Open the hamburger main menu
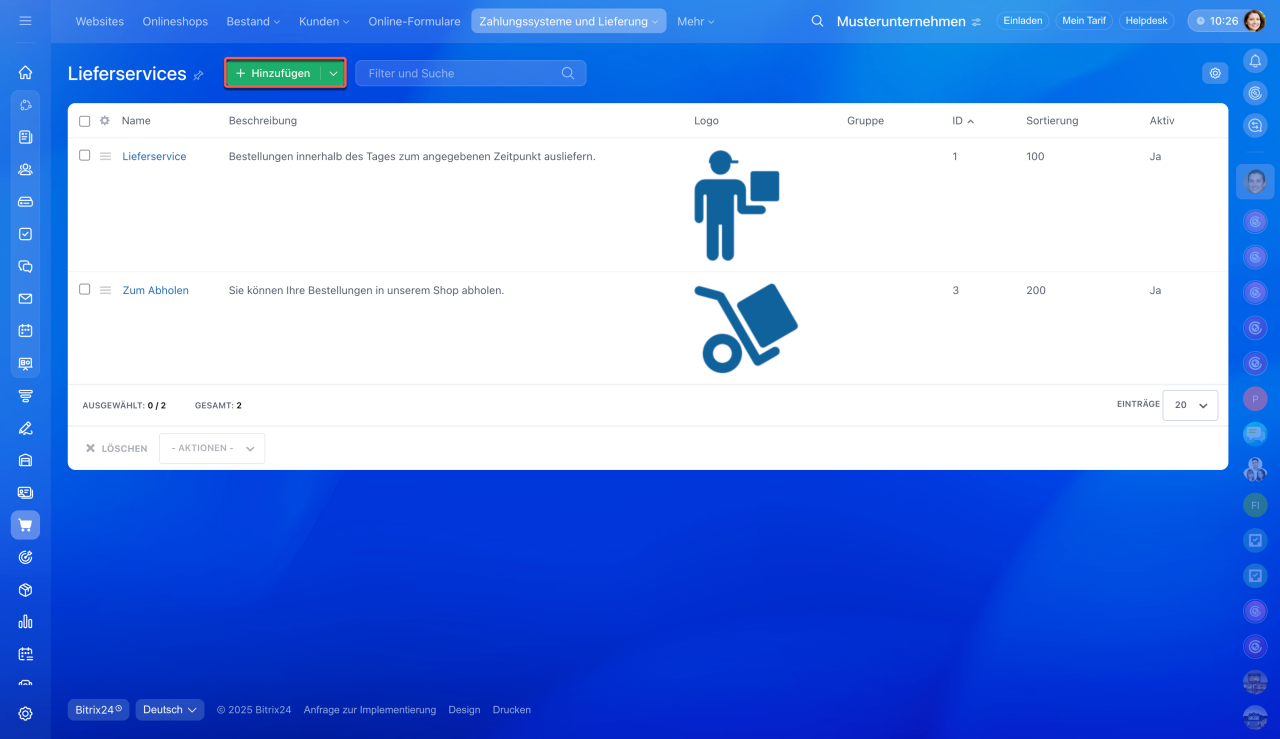Viewport: 1280px width, 739px height. pyautogui.click(x=25, y=21)
